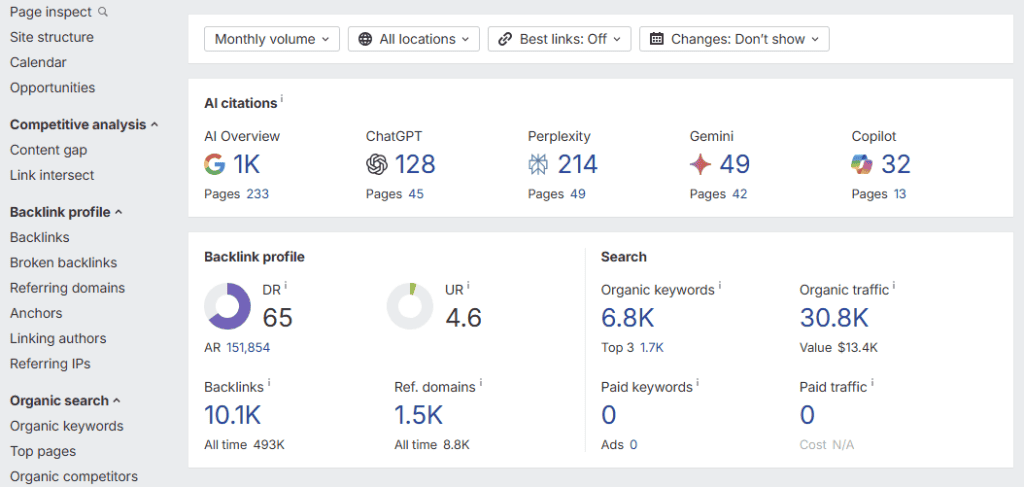Click the info icon beside the Backlinks metric
Image resolution: width=1024 pixels, height=487 pixels.
[x=269, y=383]
